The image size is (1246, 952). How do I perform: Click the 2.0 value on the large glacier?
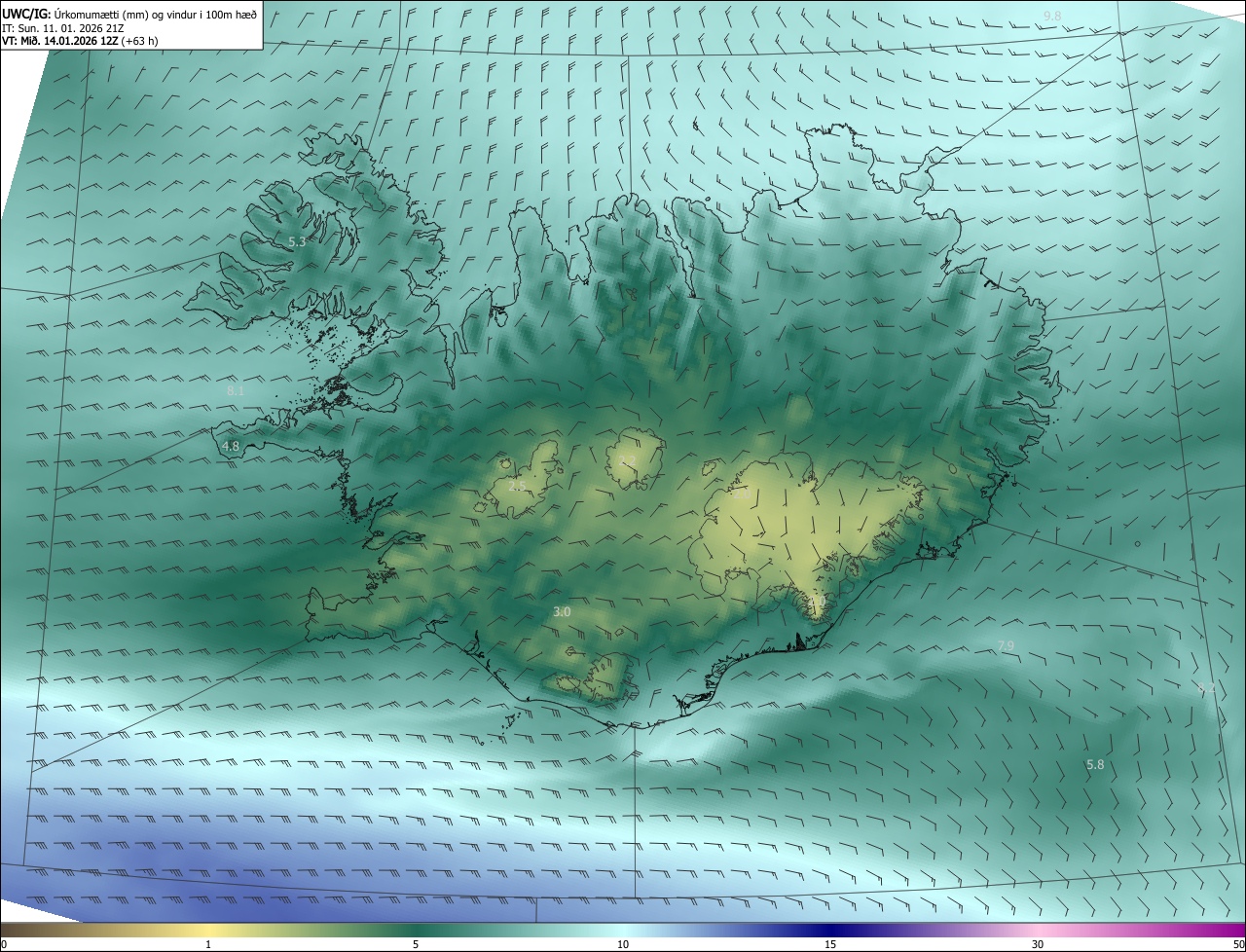[741, 494]
